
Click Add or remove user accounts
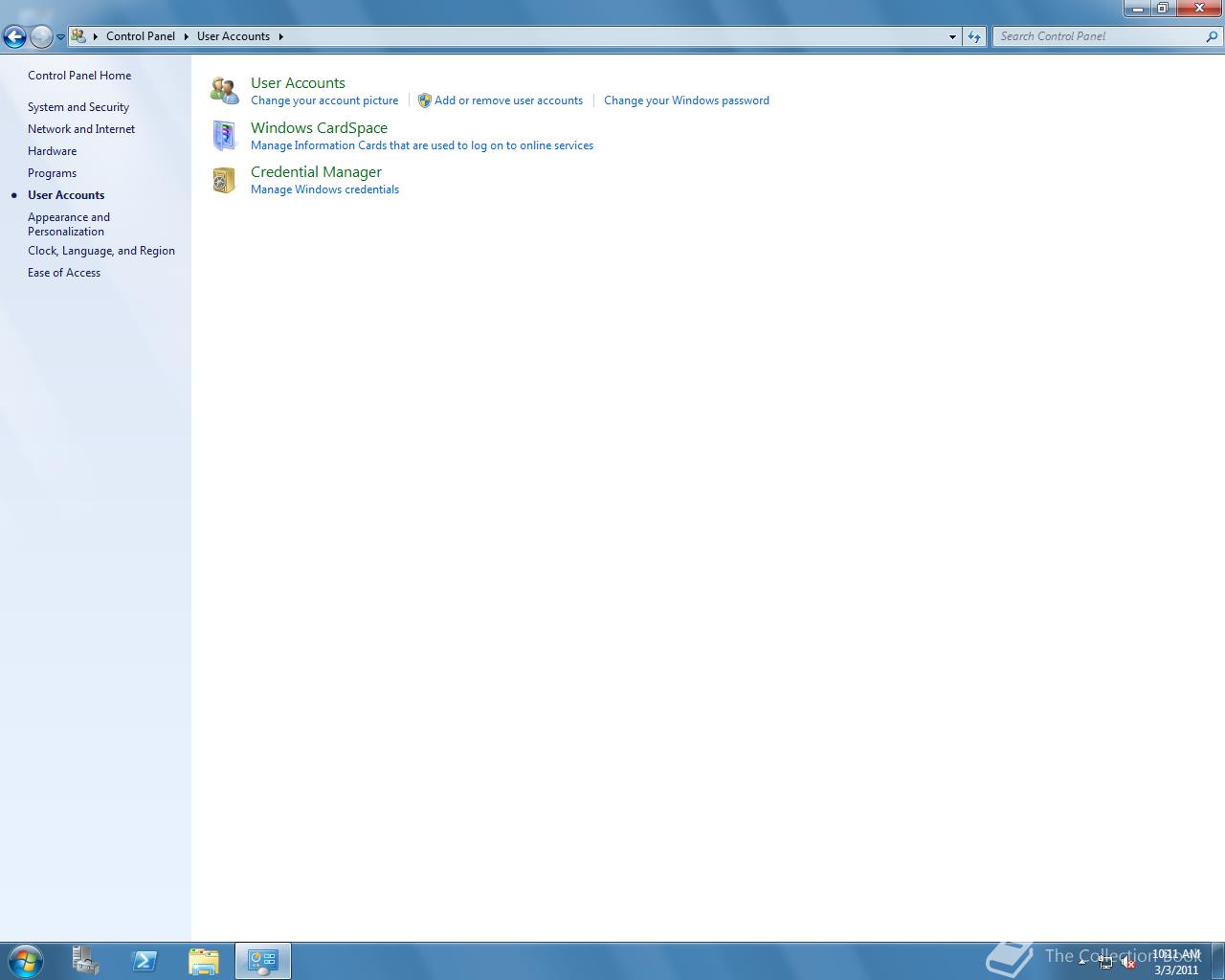(508, 100)
